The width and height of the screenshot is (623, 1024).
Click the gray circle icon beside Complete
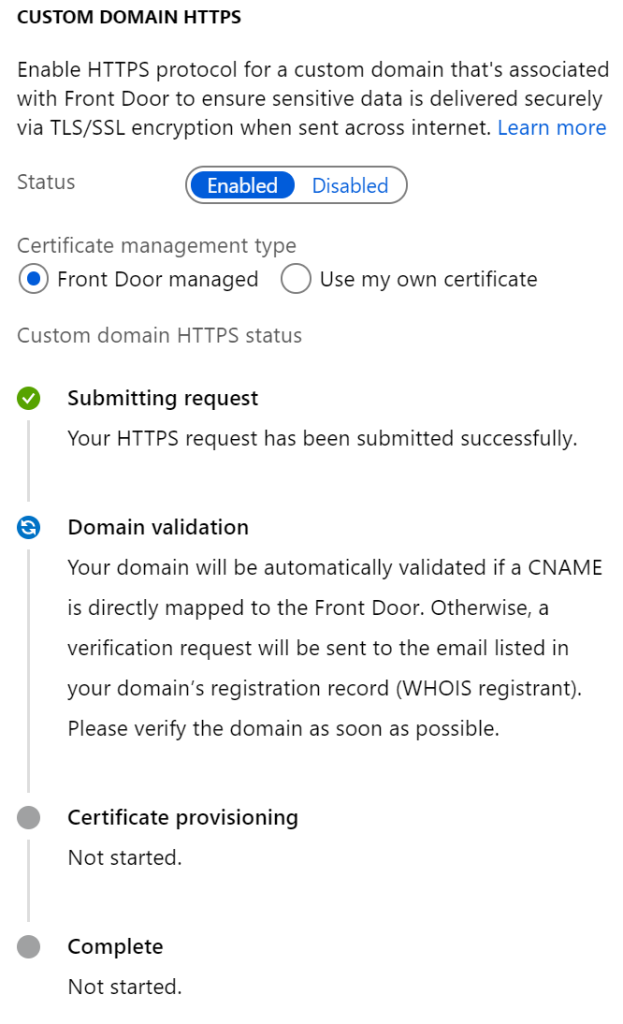(x=29, y=946)
